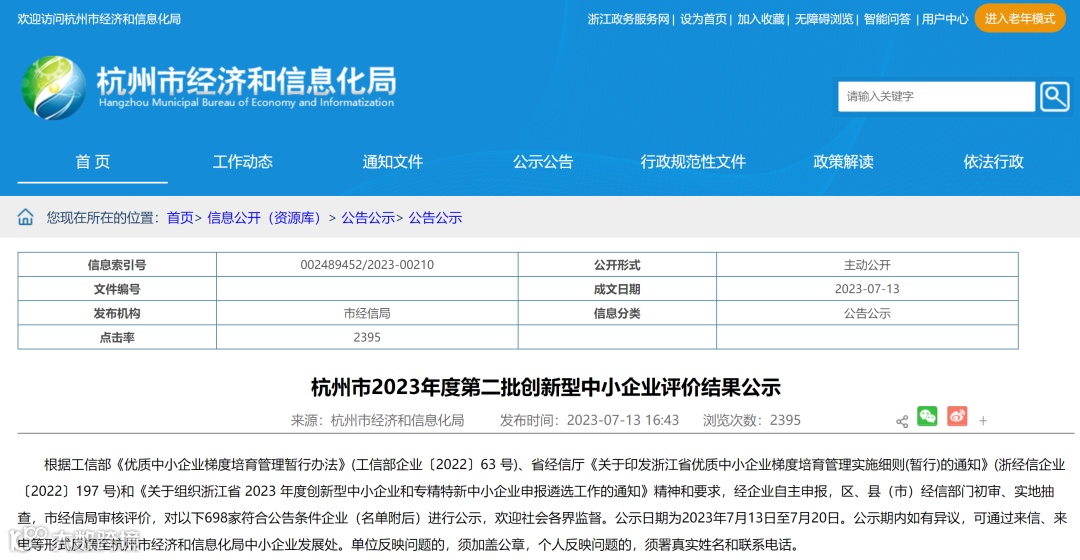Screen dimensions: 1080x560
Task: Share the article via the WeChat icon
Action: pos(927,416)
